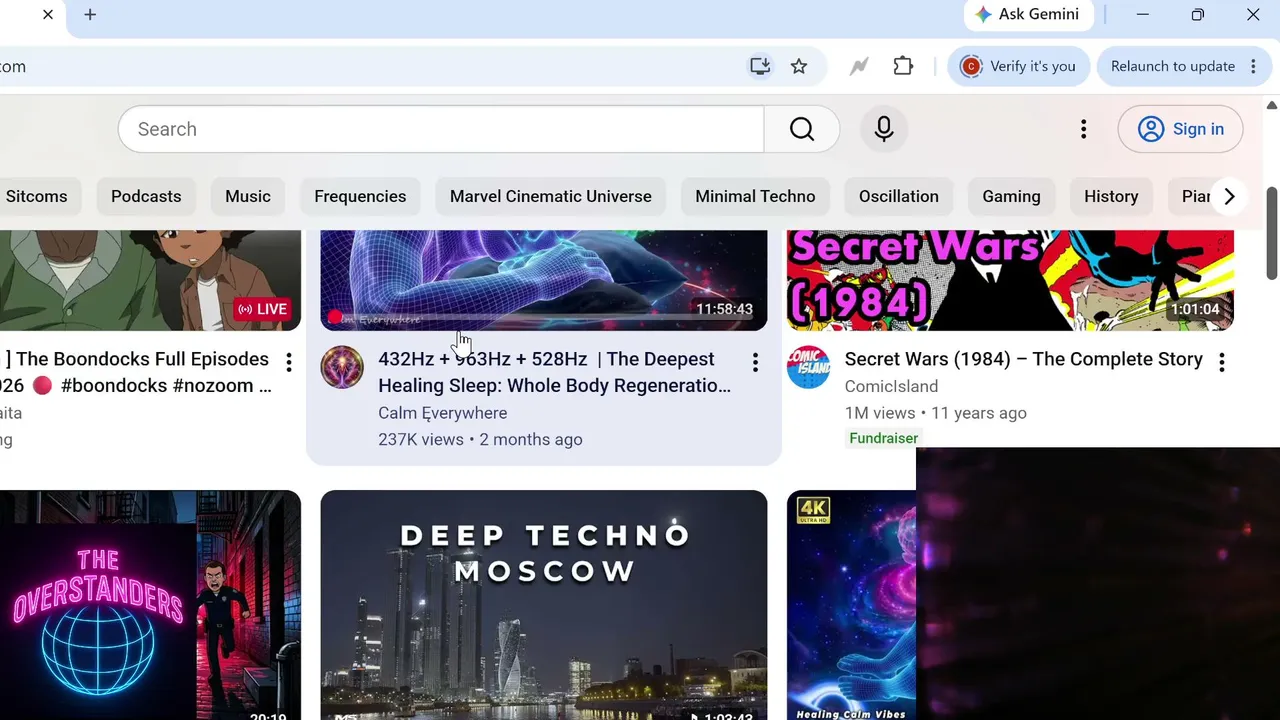The height and width of the screenshot is (720, 1280).
Task: Bookmark this page with the star icon
Action: (x=799, y=66)
